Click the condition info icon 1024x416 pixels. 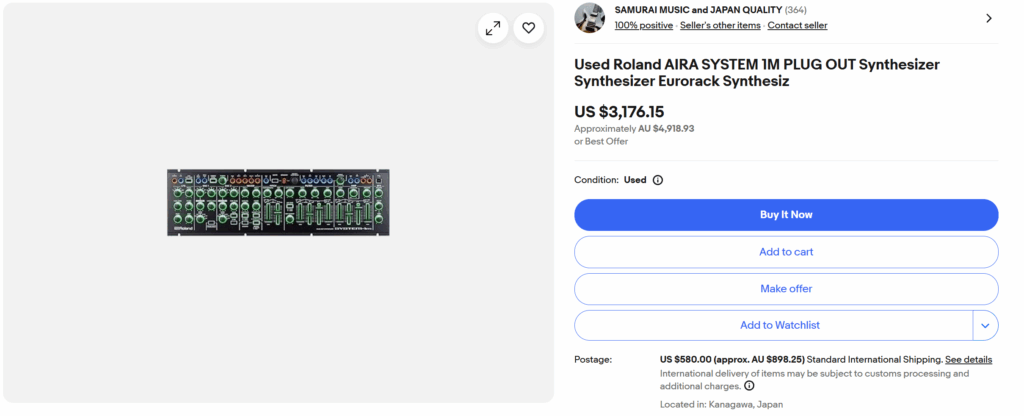pos(658,180)
